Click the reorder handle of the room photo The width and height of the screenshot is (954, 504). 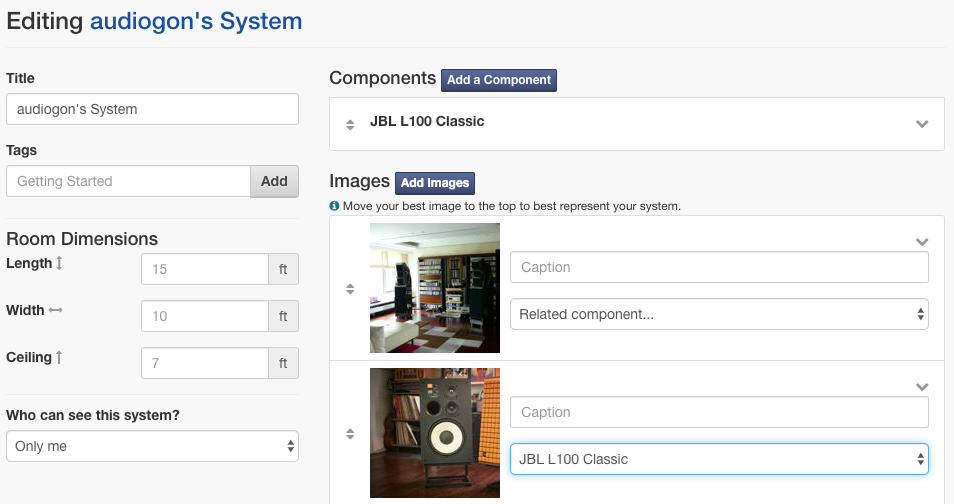(x=350, y=289)
